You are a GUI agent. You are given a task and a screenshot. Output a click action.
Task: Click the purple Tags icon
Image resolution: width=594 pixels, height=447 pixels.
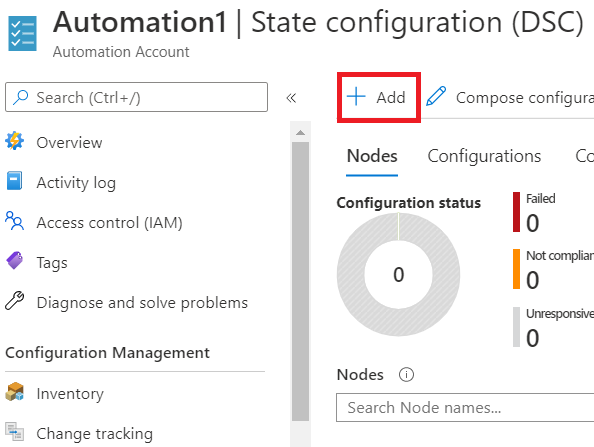14,261
